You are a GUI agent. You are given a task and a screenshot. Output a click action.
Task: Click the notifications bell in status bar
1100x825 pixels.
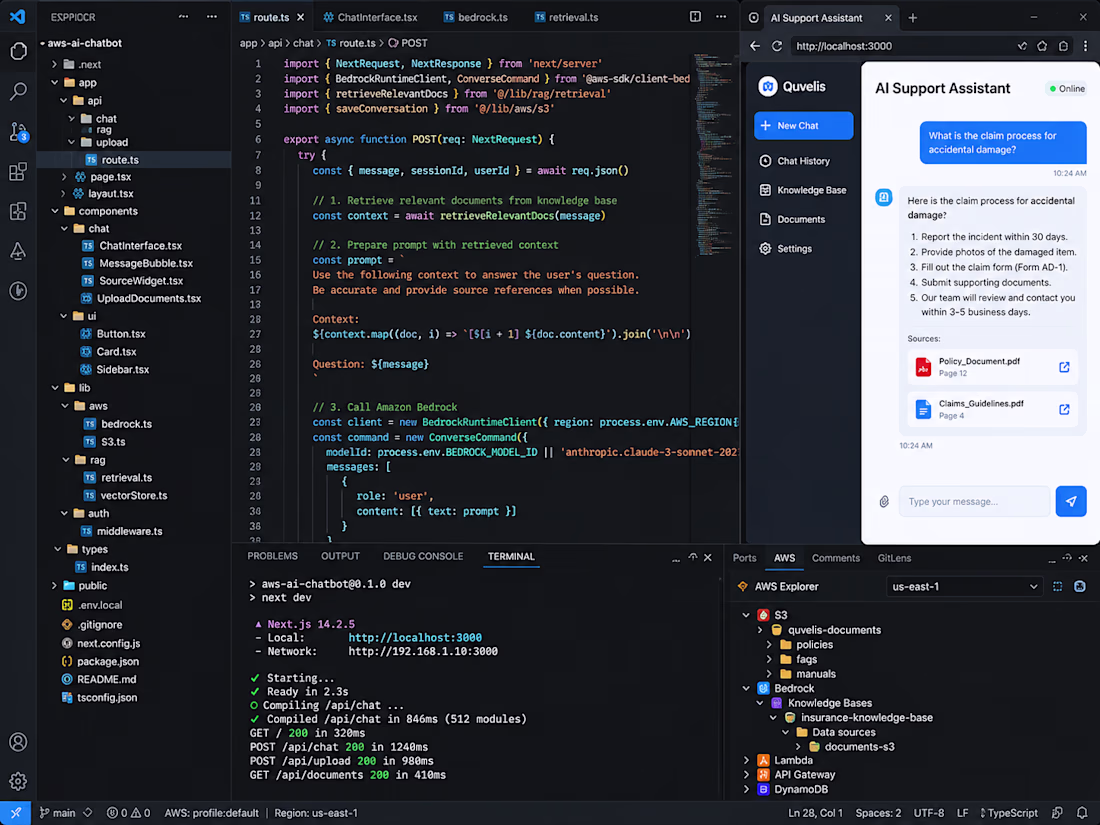[x=1082, y=813]
